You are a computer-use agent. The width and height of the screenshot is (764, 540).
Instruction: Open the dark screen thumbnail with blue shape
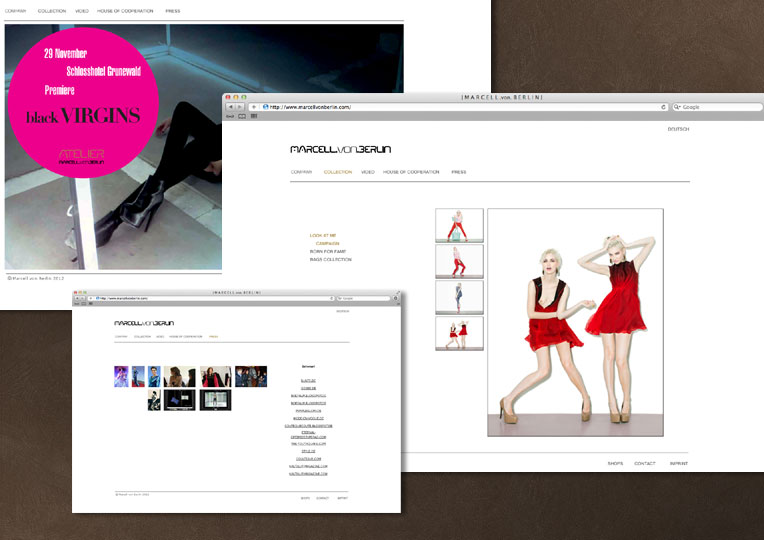click(x=179, y=400)
